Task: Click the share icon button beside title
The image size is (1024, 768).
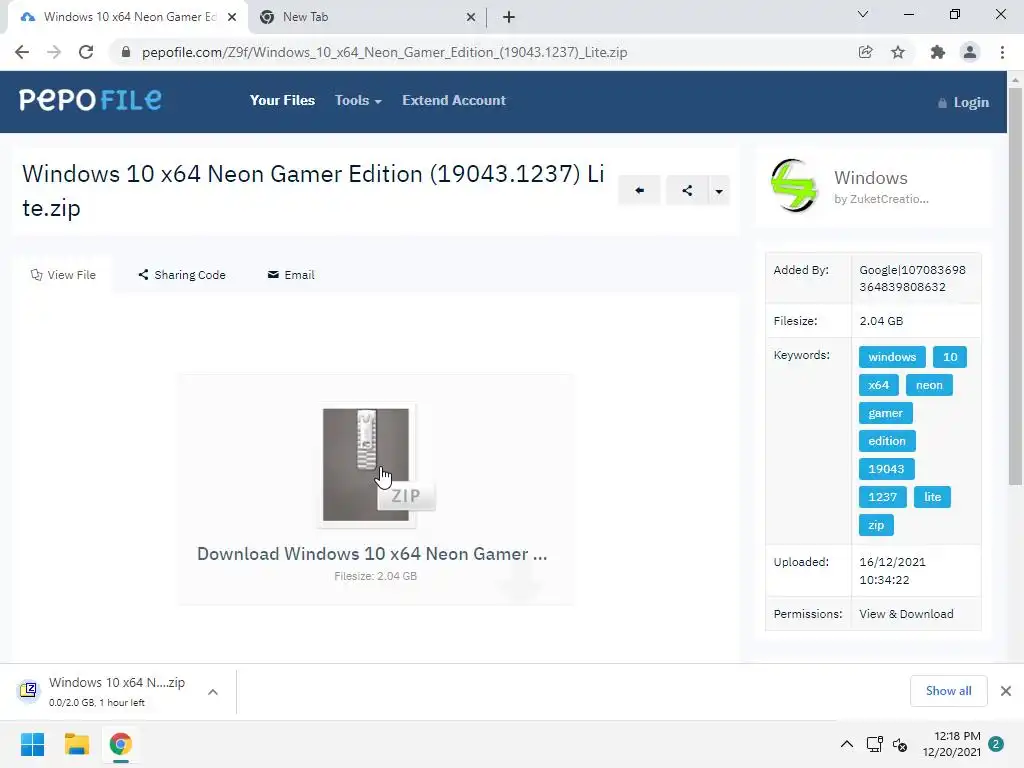Action: (x=687, y=191)
